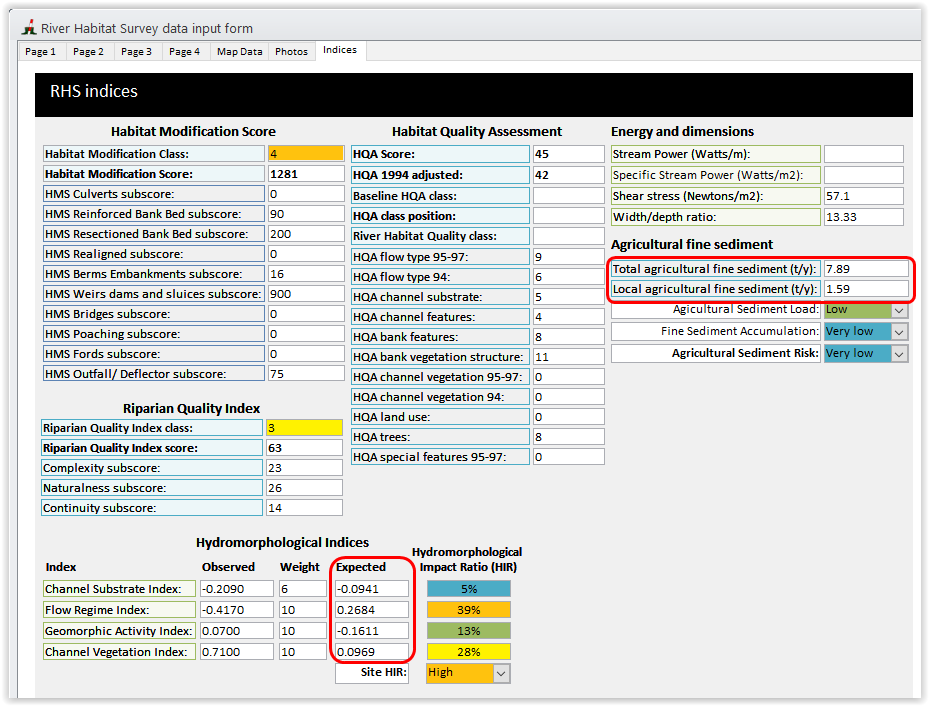Expand the Fine Sediment Accumulation dropdown arrow
The width and height of the screenshot is (929, 706).
click(x=899, y=332)
